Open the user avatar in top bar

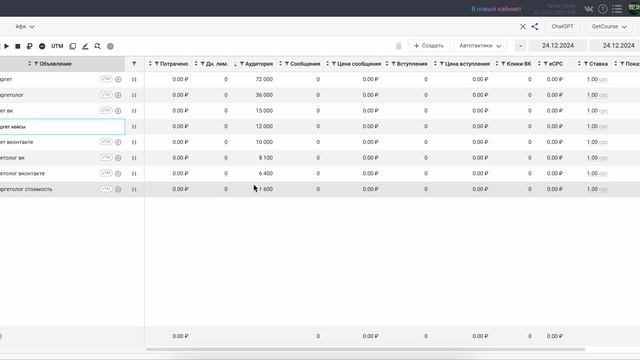(x=634, y=9)
